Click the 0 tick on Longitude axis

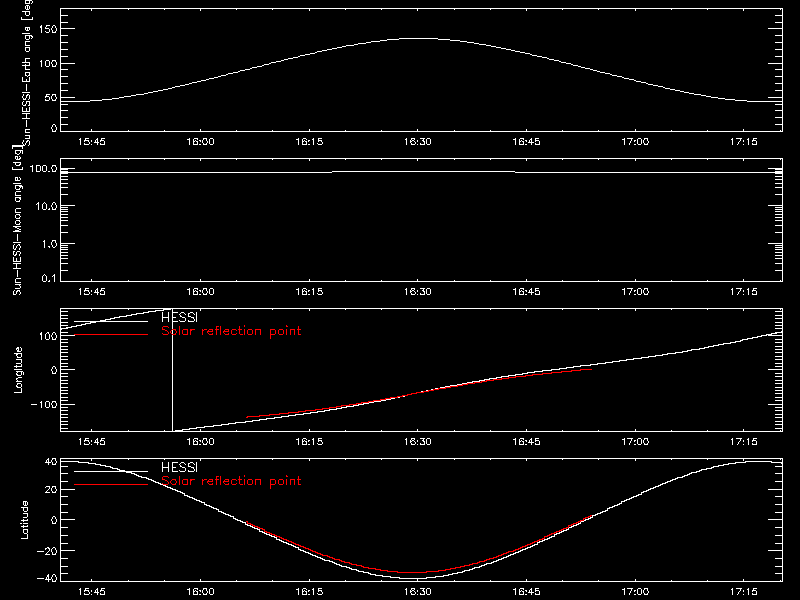[54, 370]
